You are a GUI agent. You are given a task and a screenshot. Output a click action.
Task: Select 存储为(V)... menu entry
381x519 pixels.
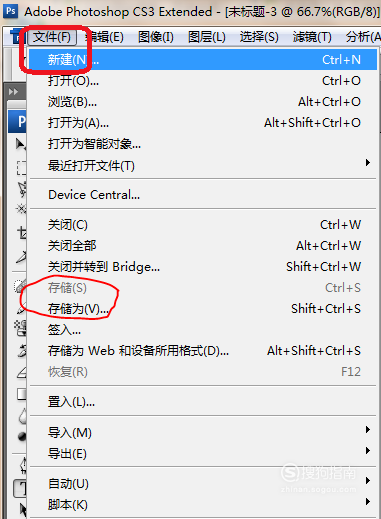pos(204,309)
